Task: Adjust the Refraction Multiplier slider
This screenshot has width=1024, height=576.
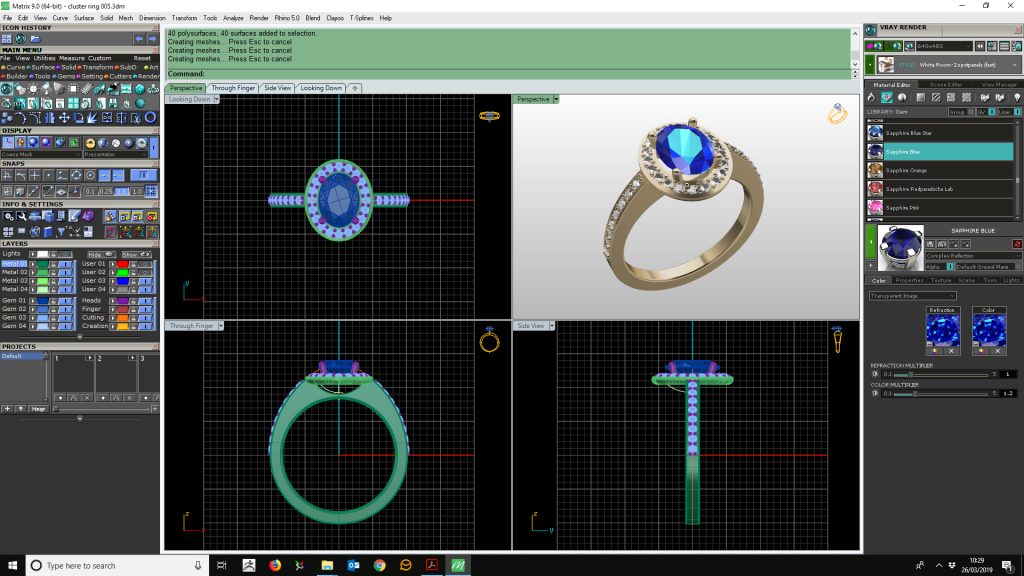Action: [911, 374]
